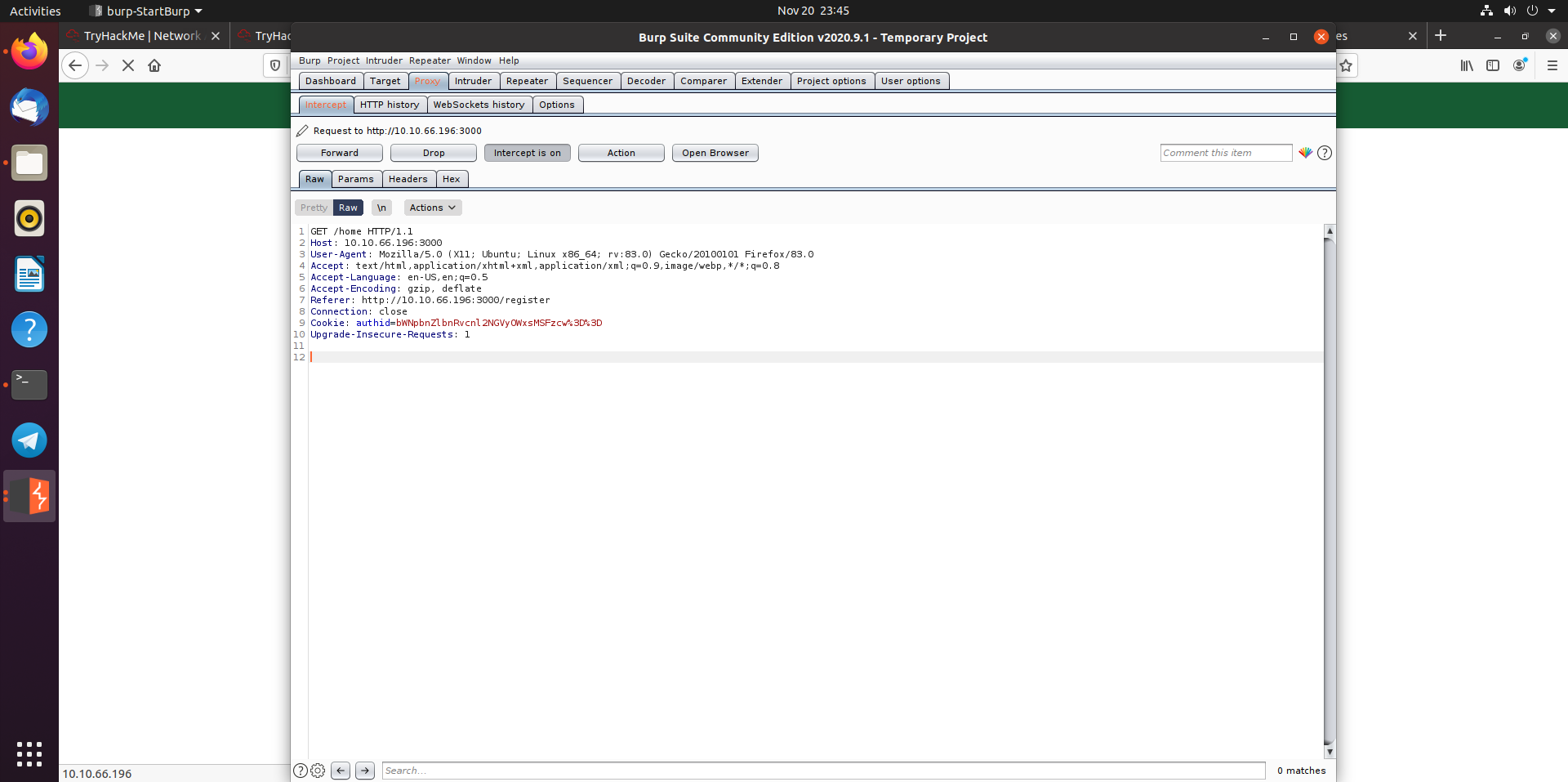Viewport: 1568px width, 782px height.
Task: Toggle the \n non-printable characters button
Action: point(381,208)
